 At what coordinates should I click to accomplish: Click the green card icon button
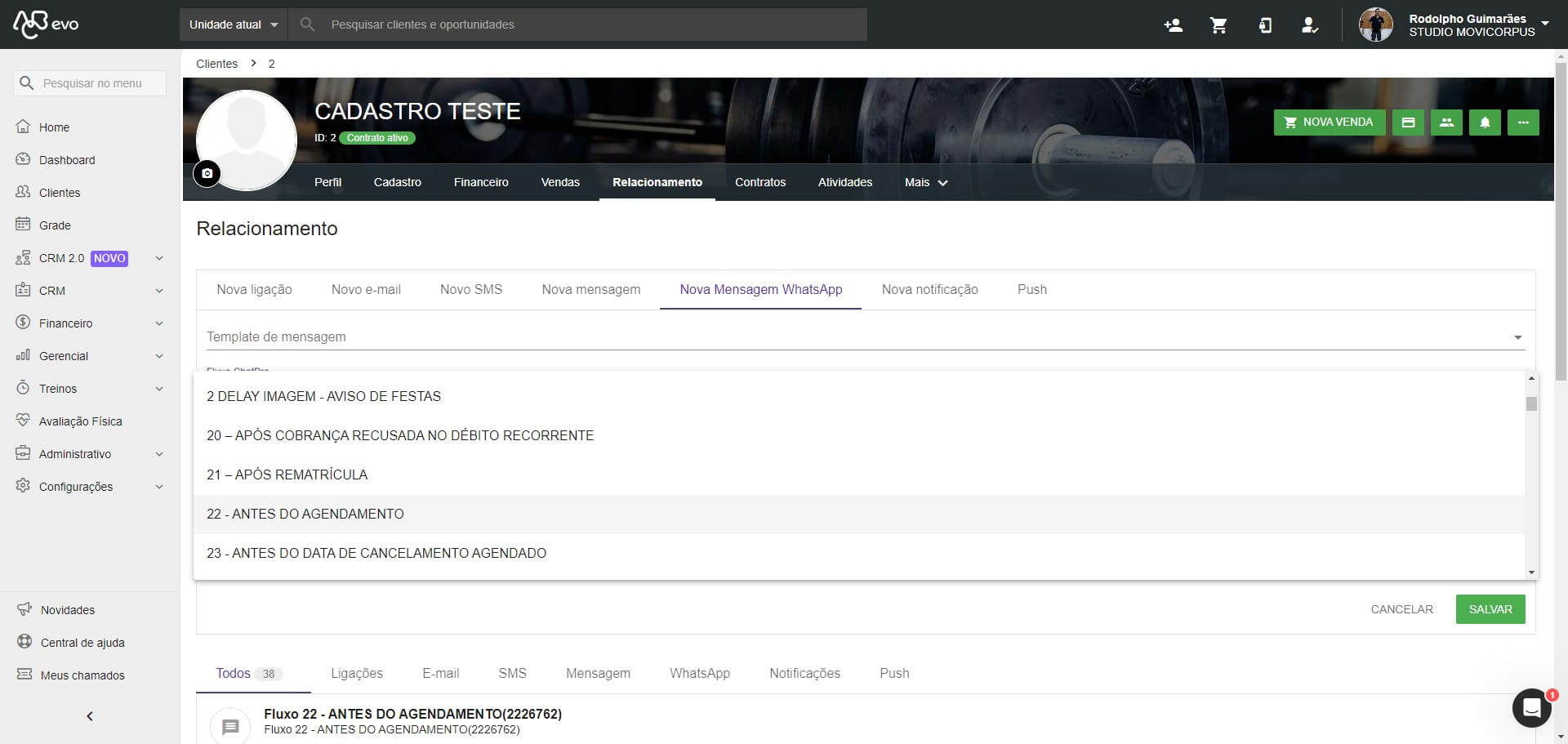(x=1408, y=123)
